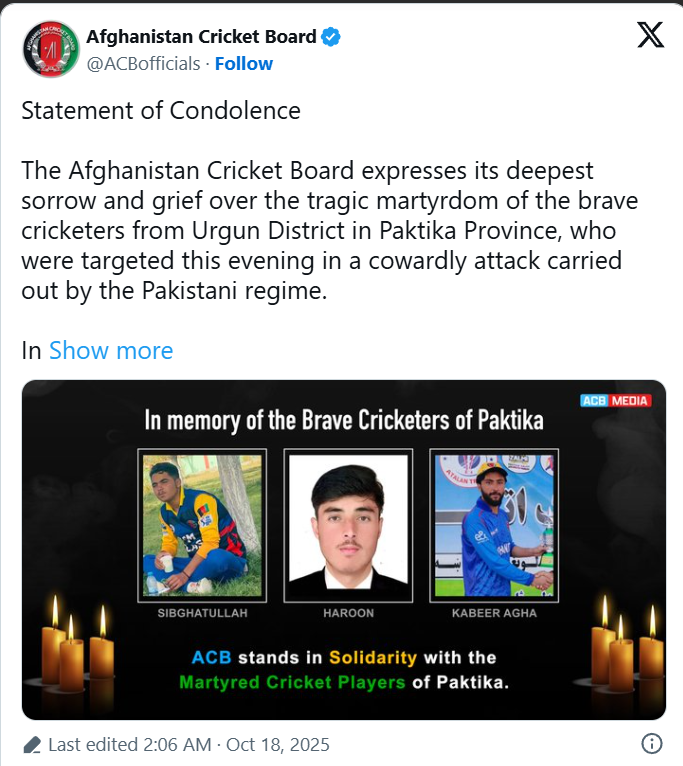Click Haroon's portrait photo

pos(347,526)
